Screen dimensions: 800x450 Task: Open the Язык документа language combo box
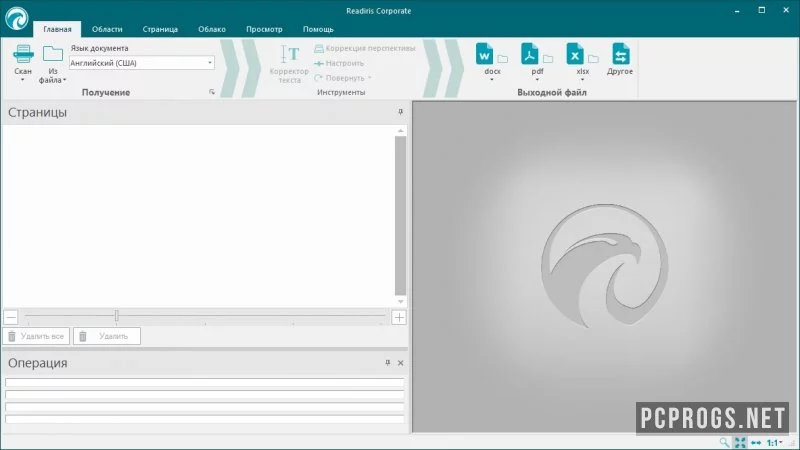coord(142,63)
